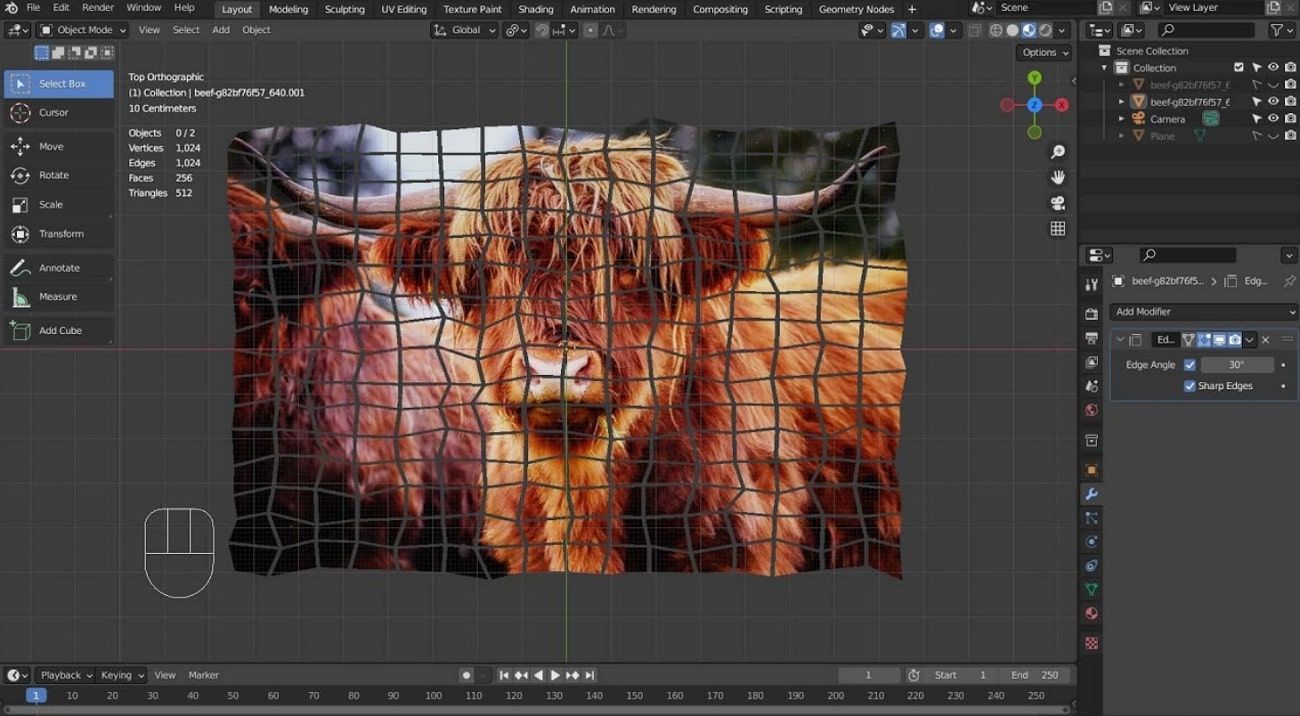Disable the Edge Angle checkbox
The height and width of the screenshot is (716, 1300).
[x=1190, y=365]
